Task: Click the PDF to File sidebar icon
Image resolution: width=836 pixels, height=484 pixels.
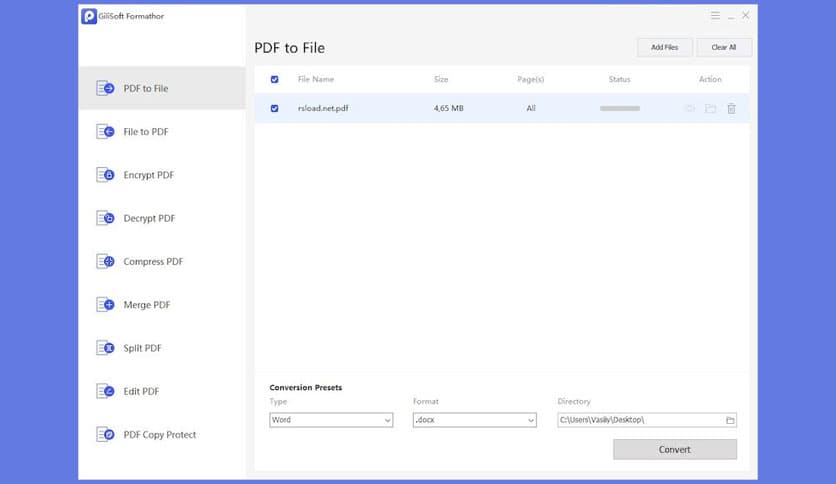Action: click(x=105, y=88)
